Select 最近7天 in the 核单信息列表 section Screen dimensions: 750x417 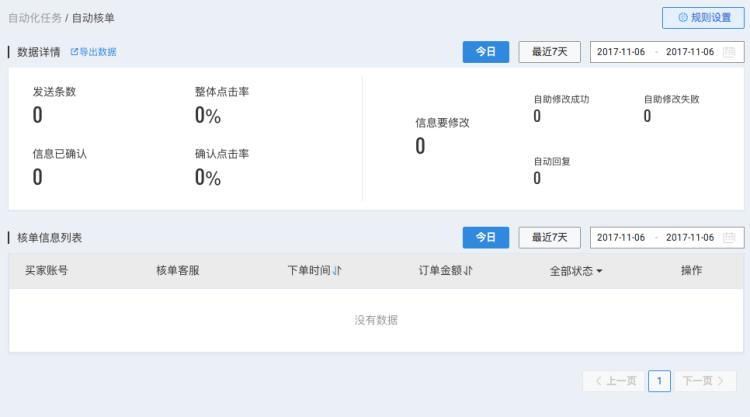pos(549,238)
